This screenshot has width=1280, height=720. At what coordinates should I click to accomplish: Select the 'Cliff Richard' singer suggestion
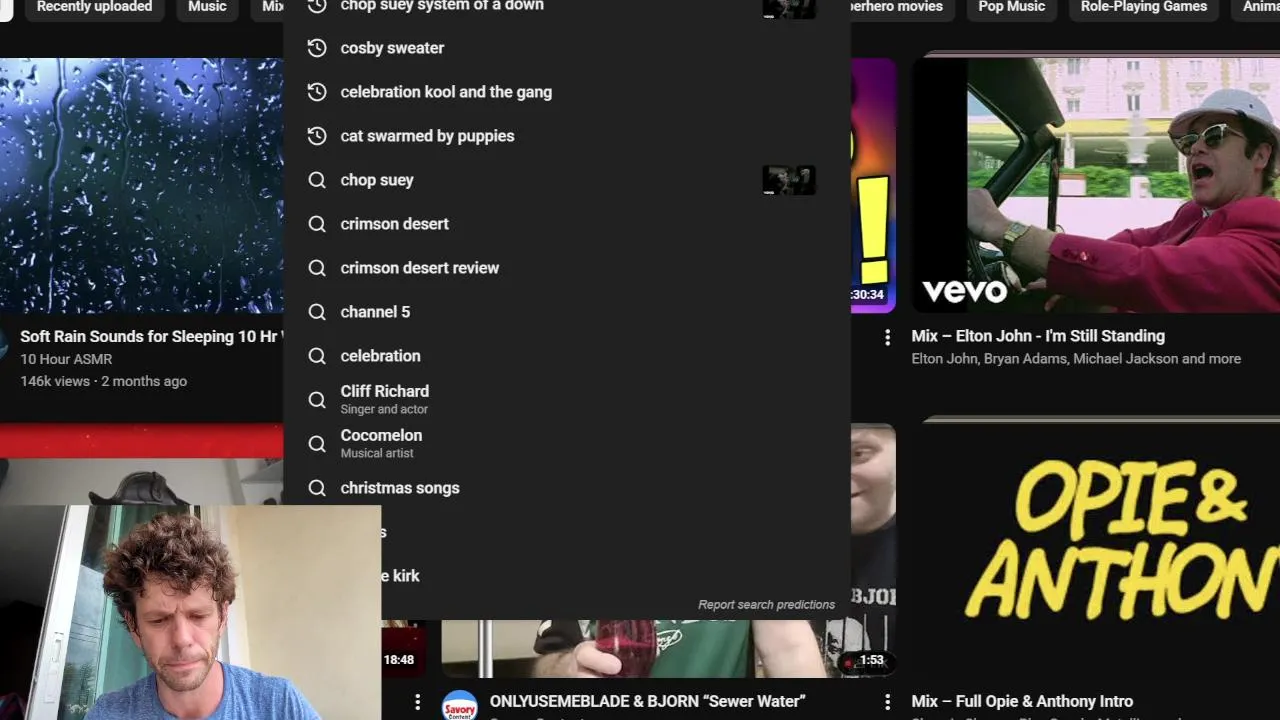click(567, 400)
